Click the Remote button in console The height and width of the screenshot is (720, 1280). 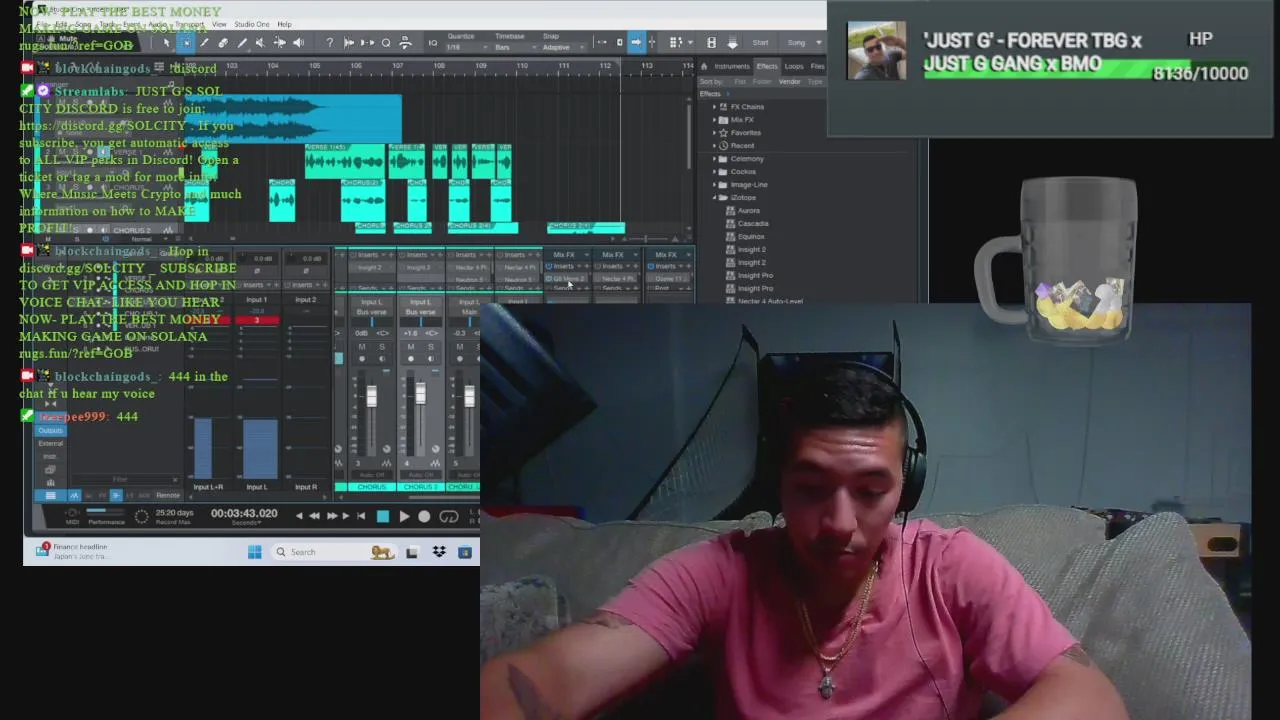pyautogui.click(x=168, y=495)
